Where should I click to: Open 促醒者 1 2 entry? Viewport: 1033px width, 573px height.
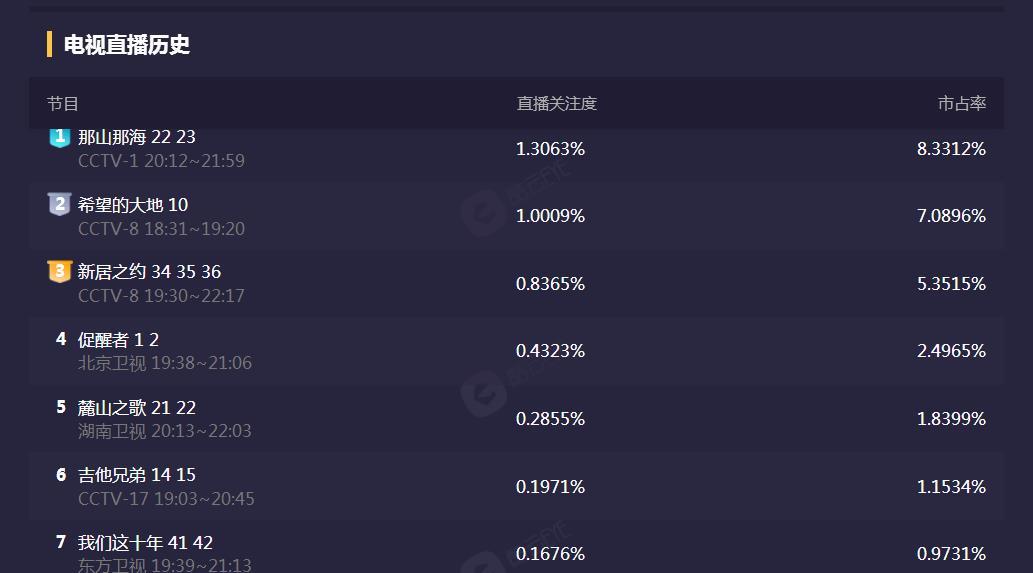[x=118, y=340]
